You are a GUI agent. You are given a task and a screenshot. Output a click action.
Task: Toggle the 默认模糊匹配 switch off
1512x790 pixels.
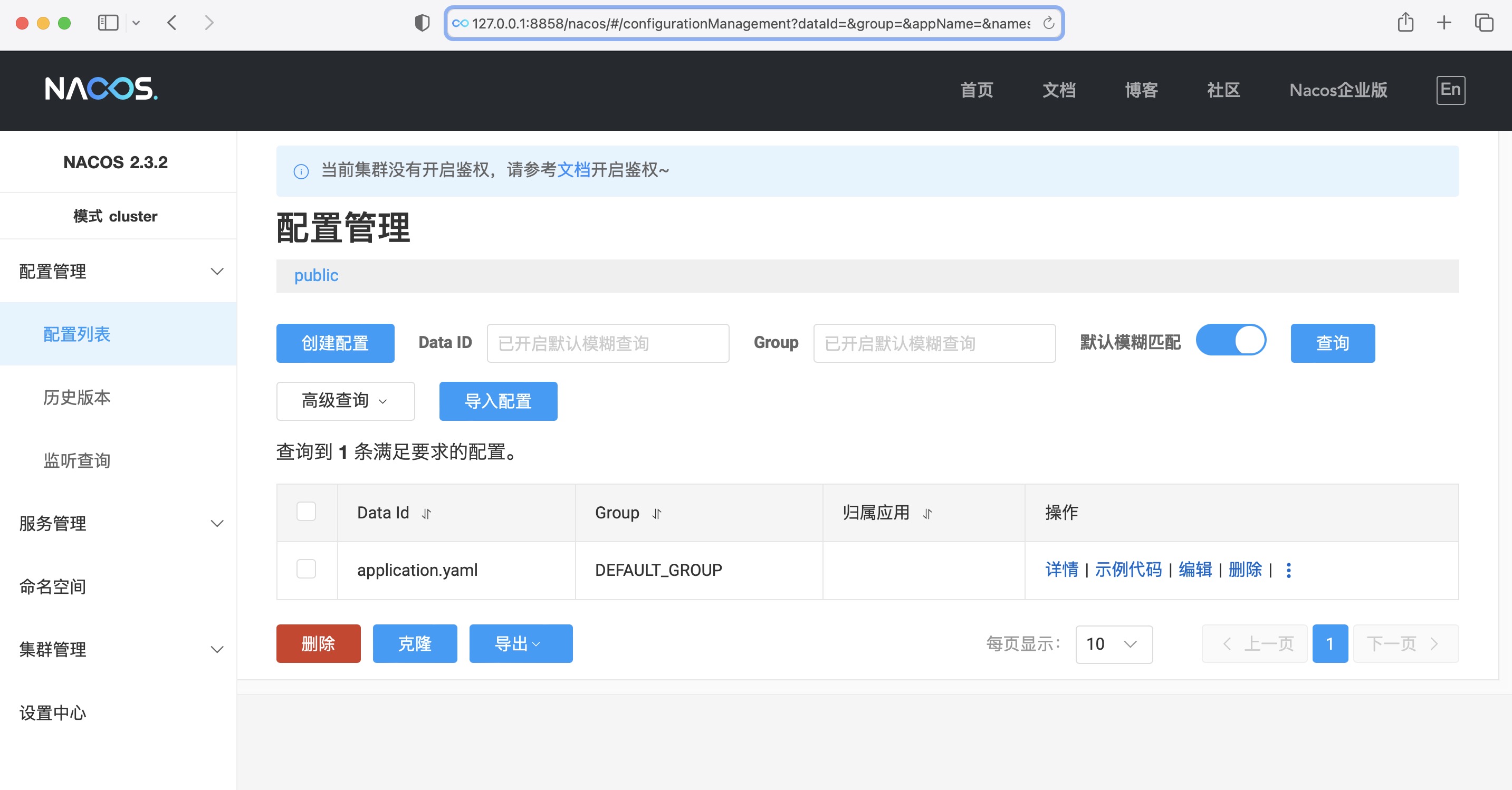1231,340
